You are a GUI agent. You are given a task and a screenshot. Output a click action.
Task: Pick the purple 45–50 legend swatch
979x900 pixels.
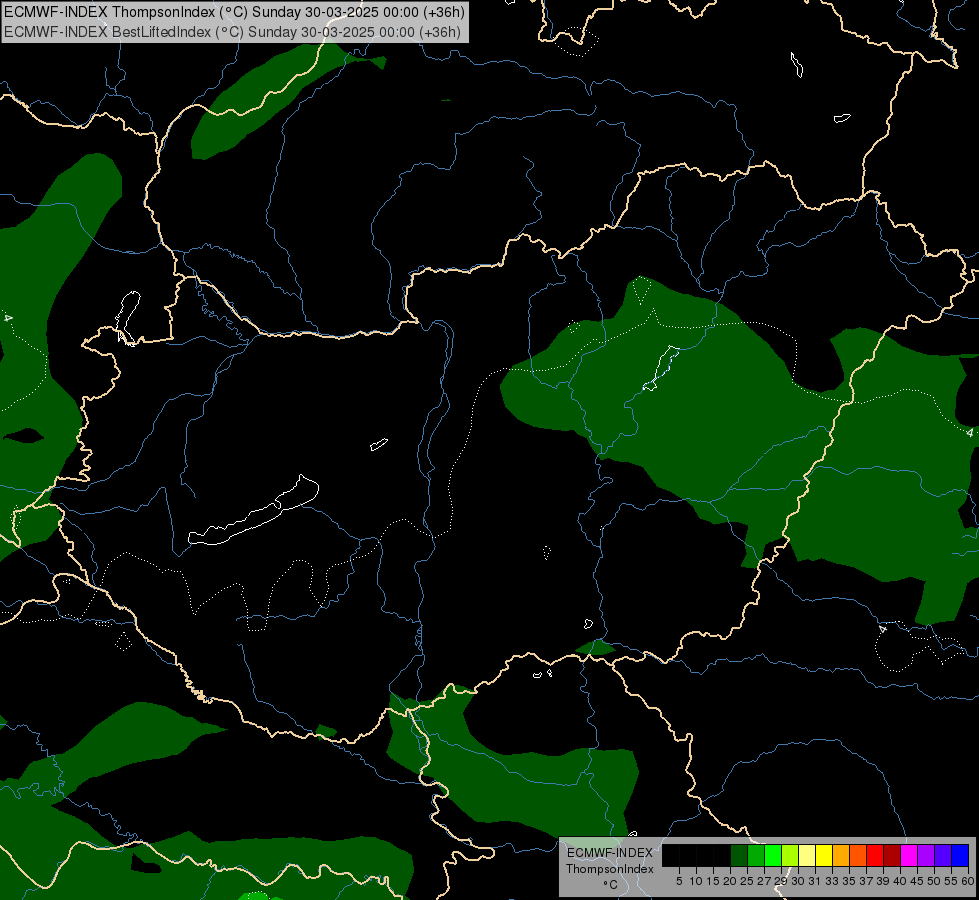[x=926, y=855]
